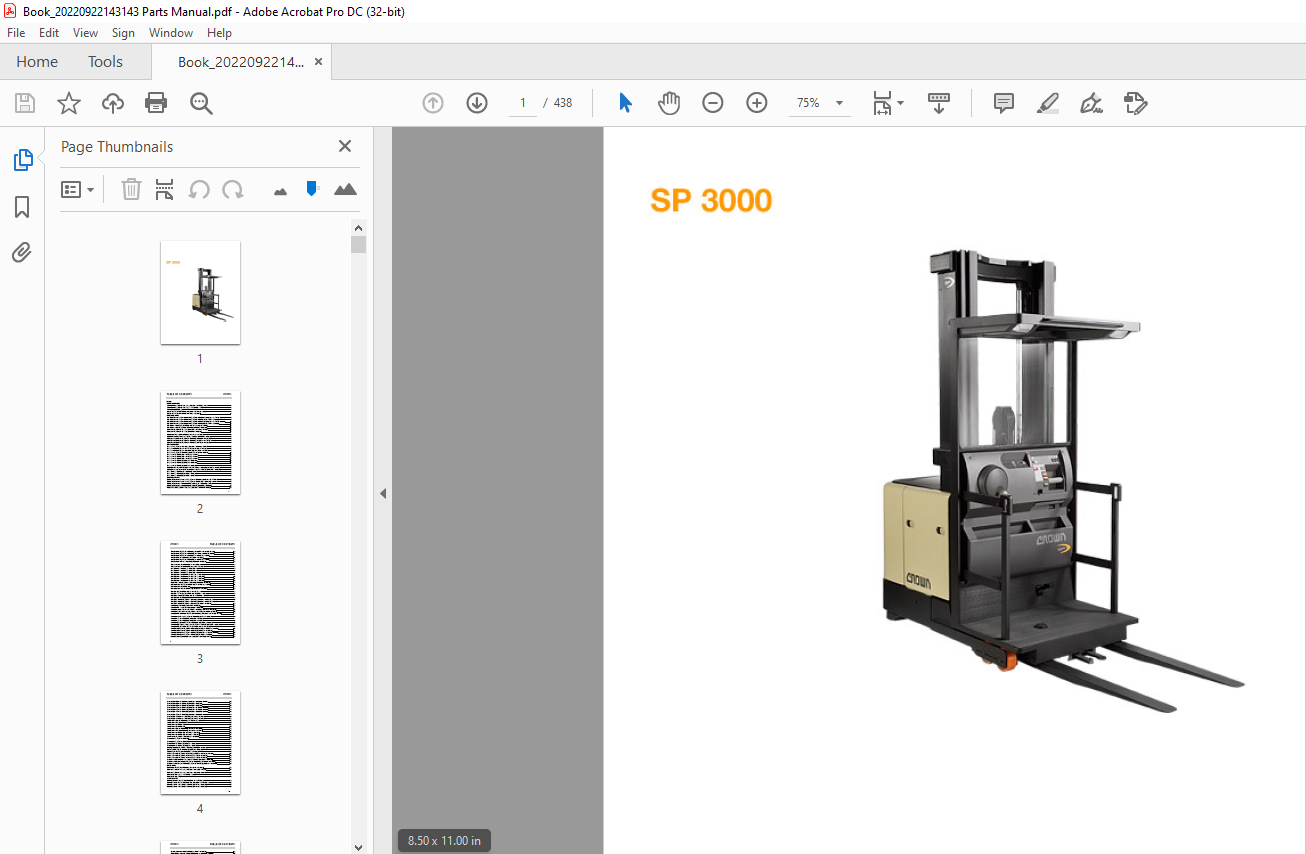Open the Sign menu
Image resolution: width=1306 pixels, height=854 pixels.
pos(123,33)
